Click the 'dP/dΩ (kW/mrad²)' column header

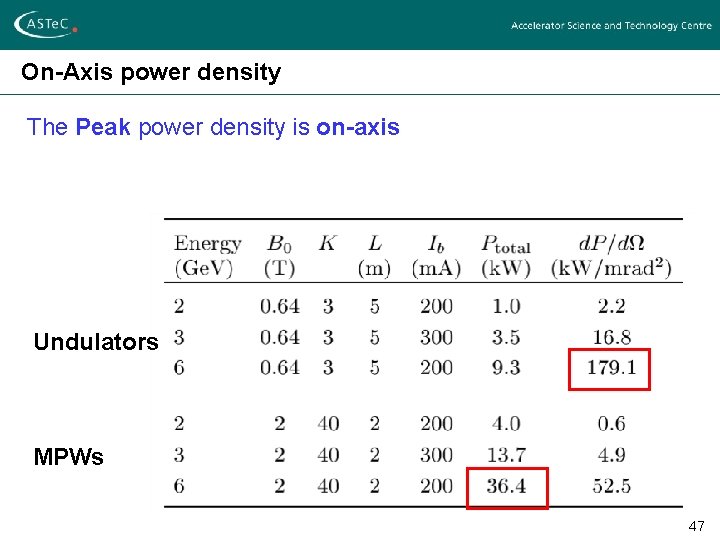pyautogui.click(x=611, y=256)
